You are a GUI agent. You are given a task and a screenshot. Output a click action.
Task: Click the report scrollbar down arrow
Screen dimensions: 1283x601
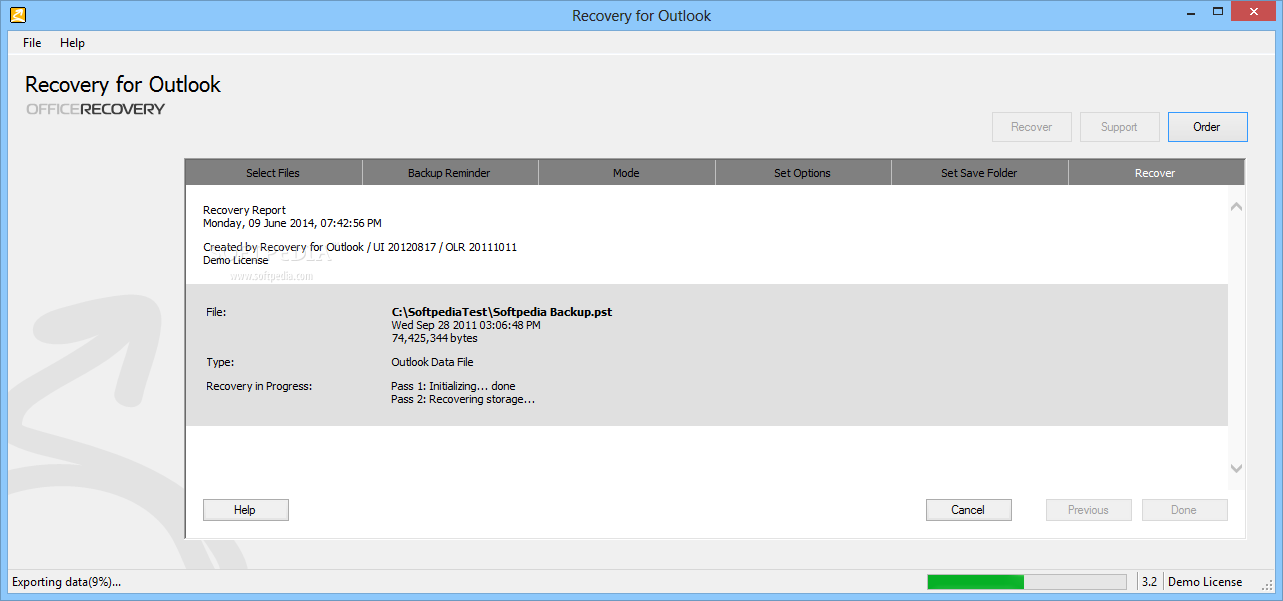1236,468
